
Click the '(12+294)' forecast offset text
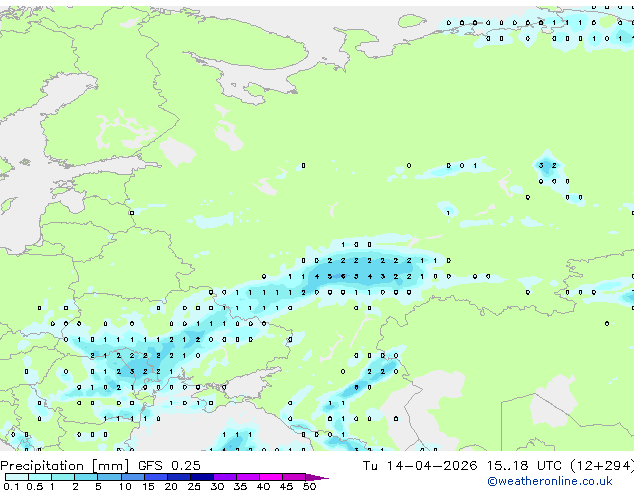(x=602, y=466)
